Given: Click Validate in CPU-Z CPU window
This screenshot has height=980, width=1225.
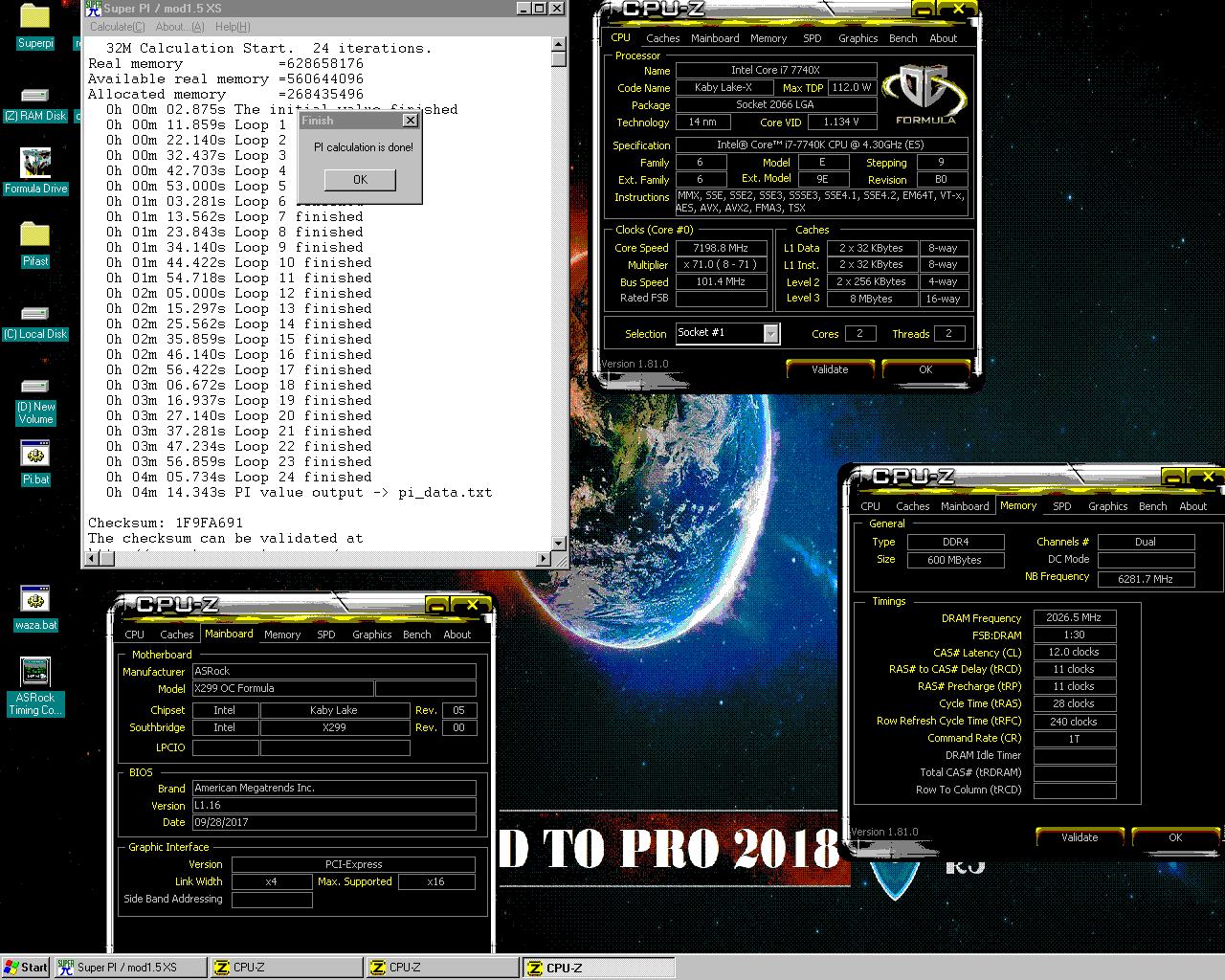Looking at the screenshot, I should (830, 369).
